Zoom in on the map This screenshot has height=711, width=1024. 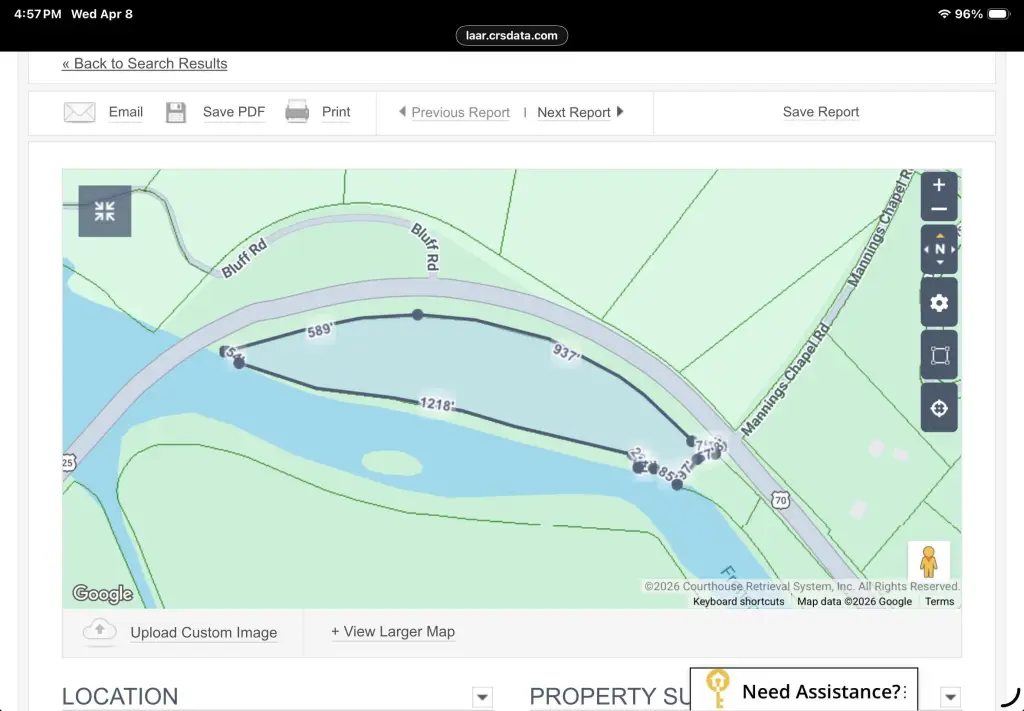pos(938,186)
